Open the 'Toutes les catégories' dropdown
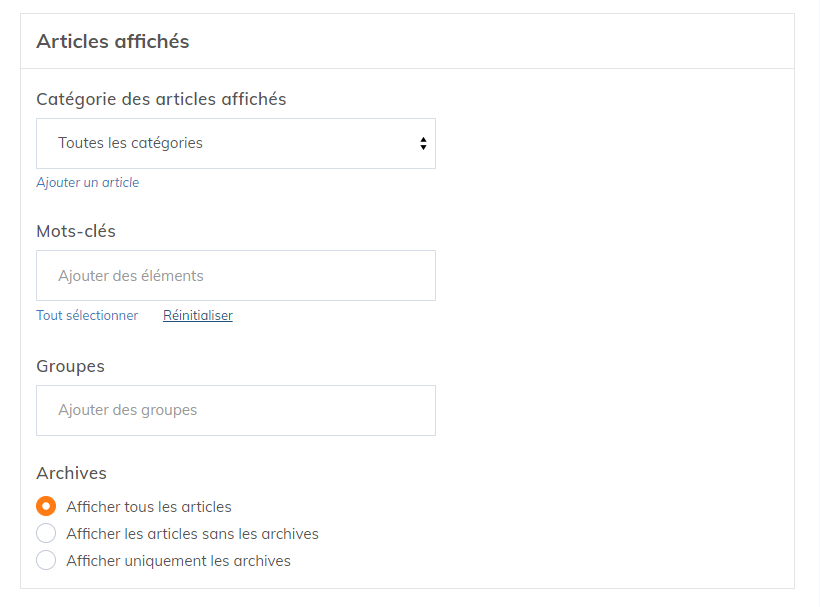The width and height of the screenshot is (820, 607). tap(235, 143)
